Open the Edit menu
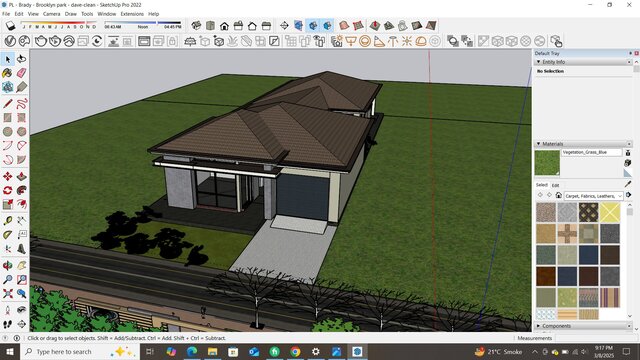This screenshot has width=640, height=360. pyautogui.click(x=19, y=14)
